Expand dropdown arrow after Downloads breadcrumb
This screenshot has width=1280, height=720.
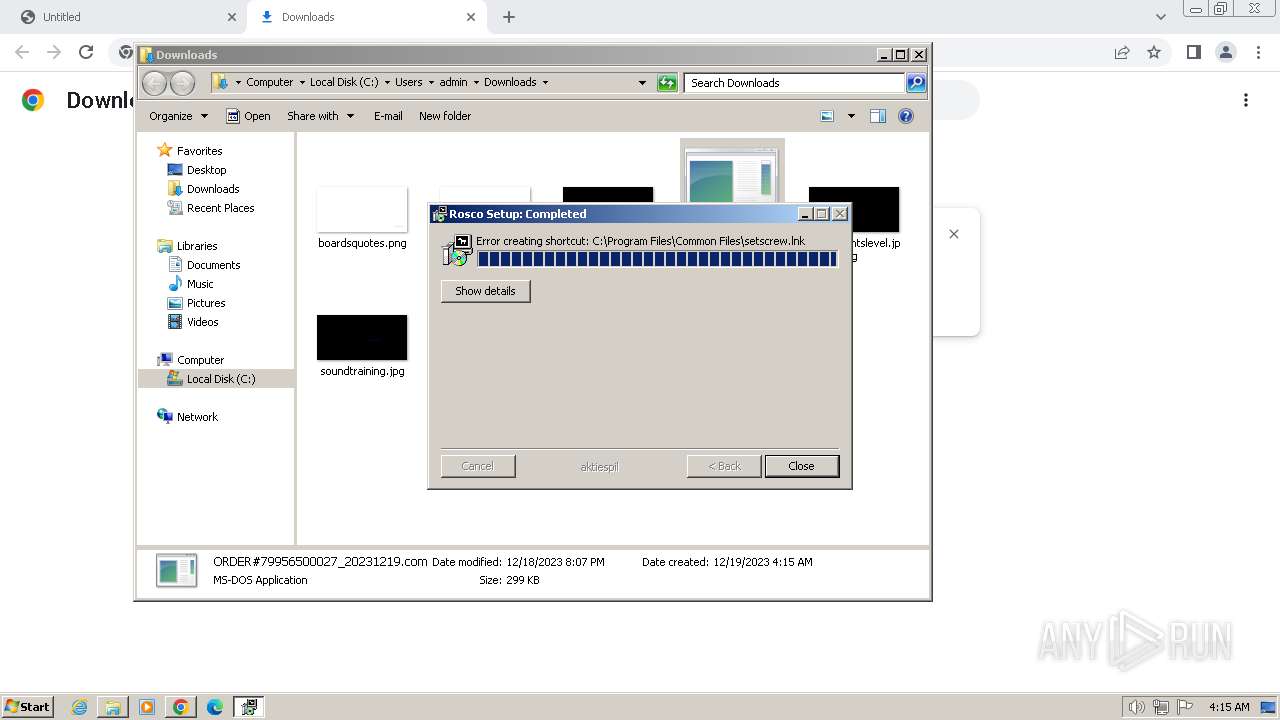click(545, 82)
